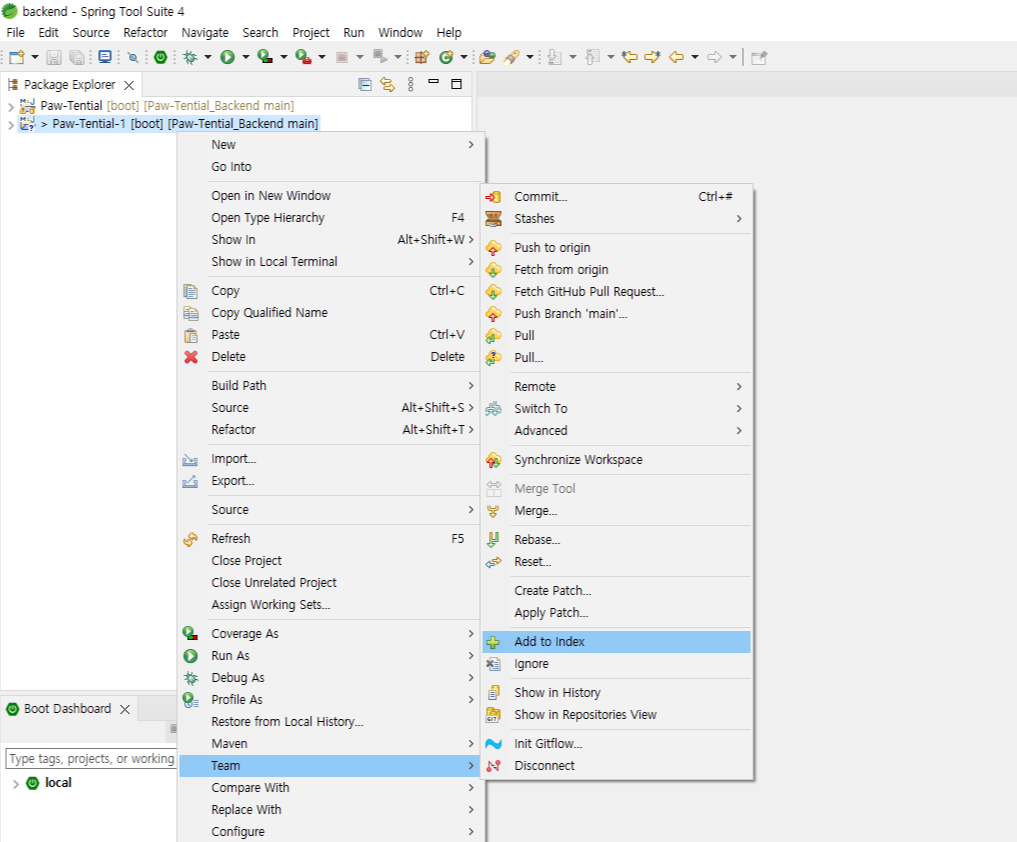Expand the Paw-Tential project tree node
Screen dimensions: 1017x842
coord(10,106)
